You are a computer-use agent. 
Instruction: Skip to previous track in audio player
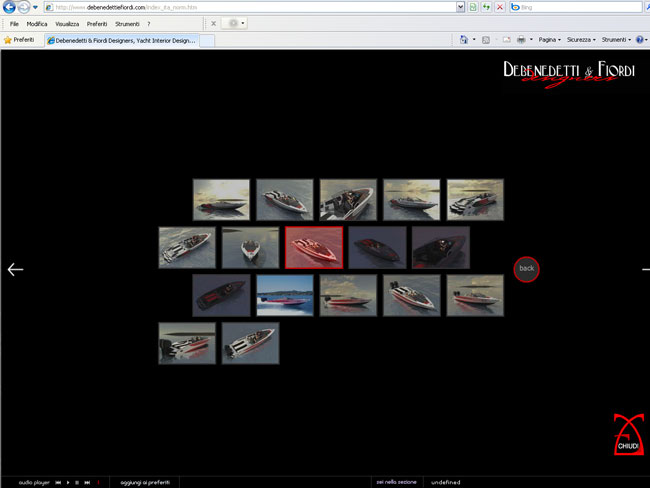click(58, 483)
